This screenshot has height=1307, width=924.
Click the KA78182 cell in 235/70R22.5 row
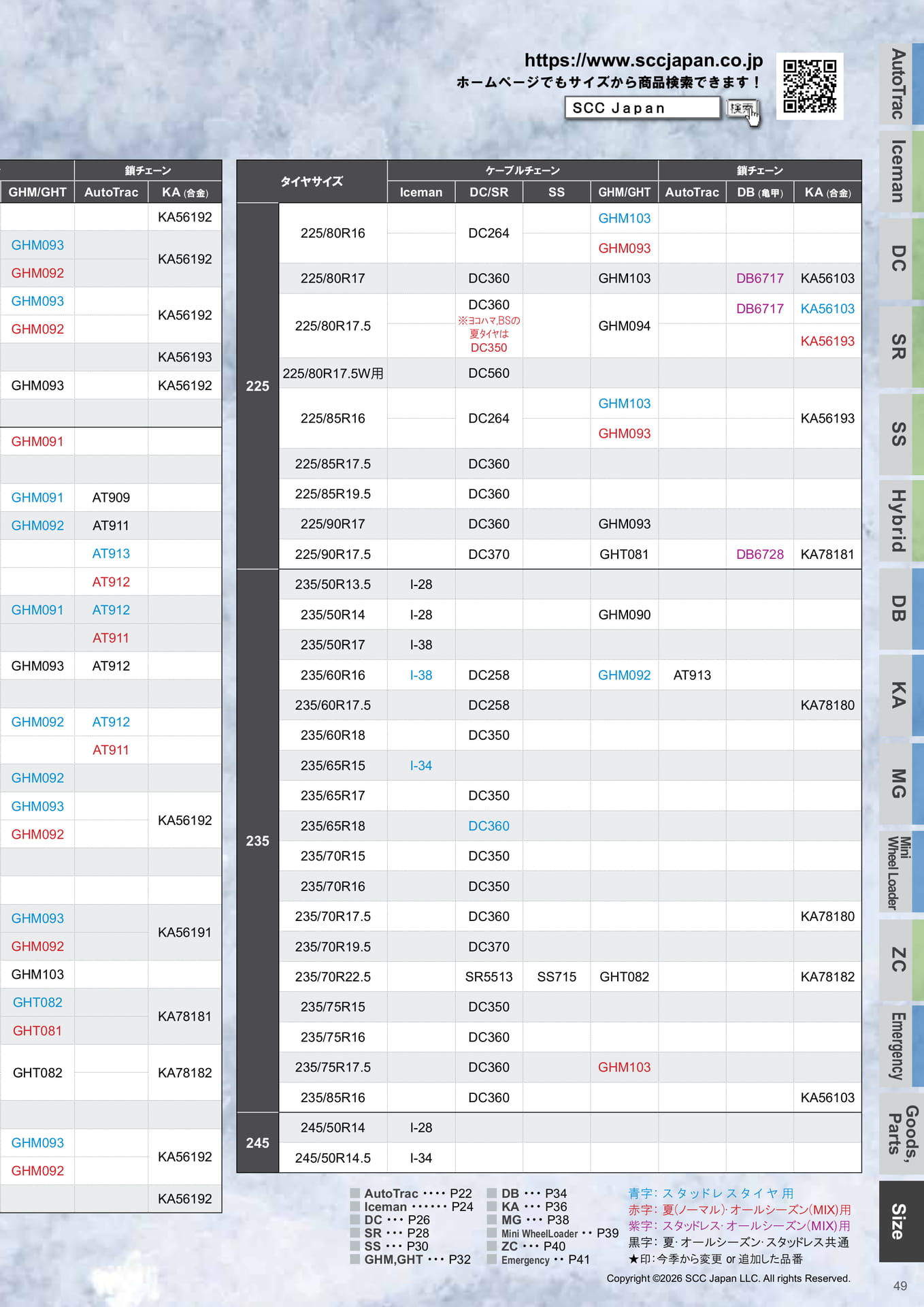point(827,977)
